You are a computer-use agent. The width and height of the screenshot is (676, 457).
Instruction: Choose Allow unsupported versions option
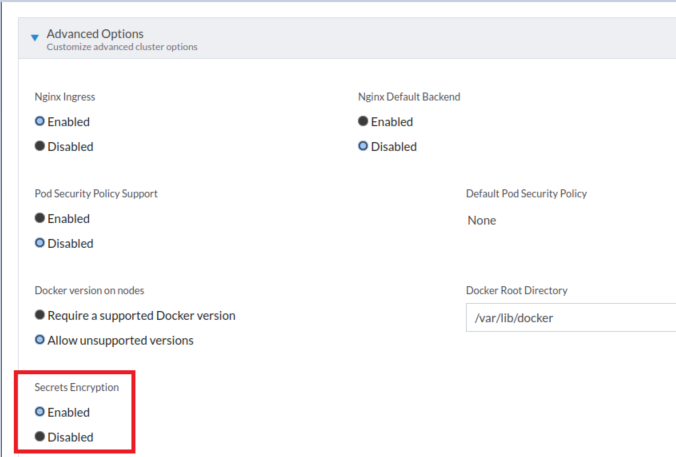(x=40, y=340)
